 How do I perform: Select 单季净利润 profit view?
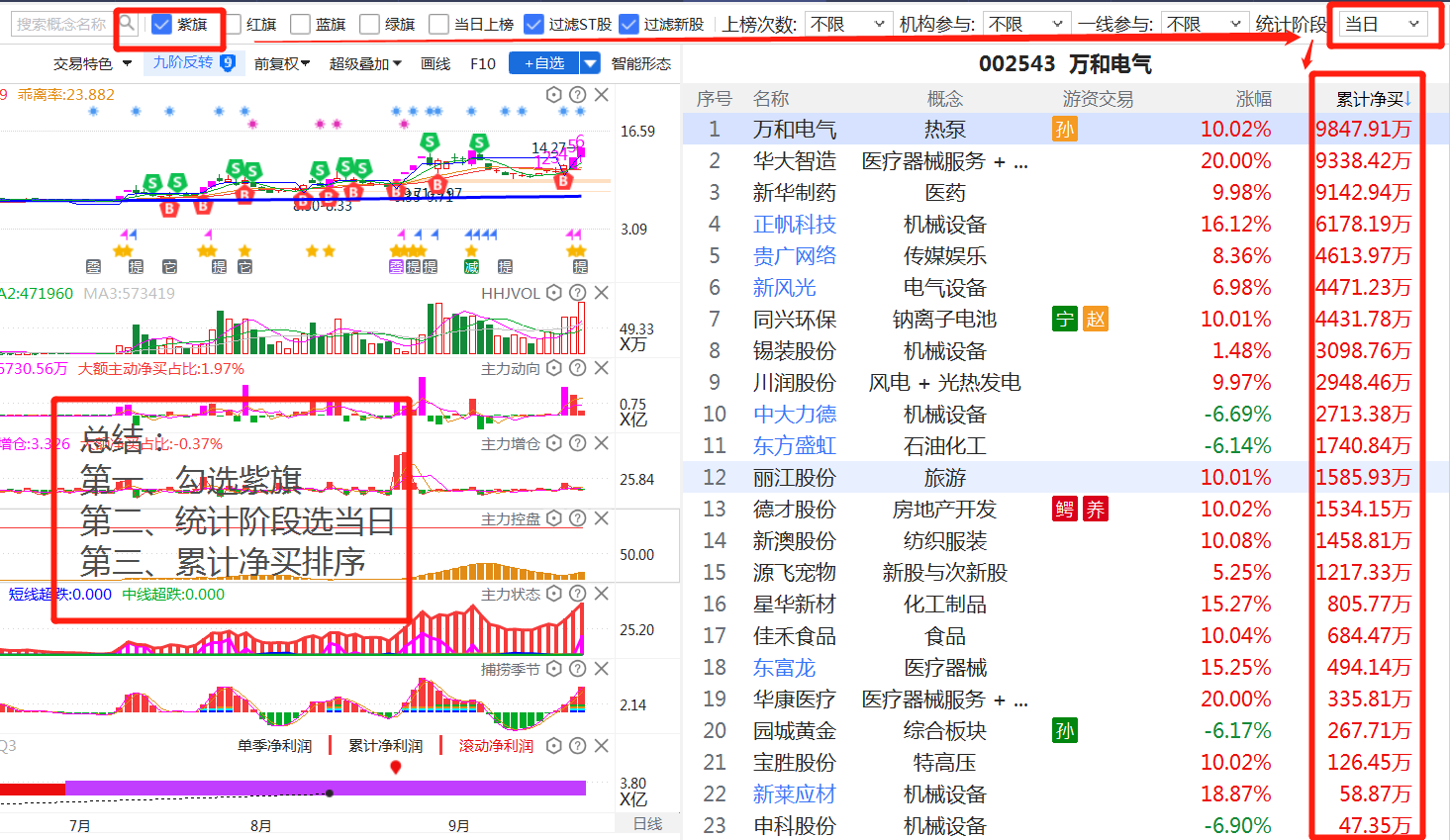tap(275, 746)
